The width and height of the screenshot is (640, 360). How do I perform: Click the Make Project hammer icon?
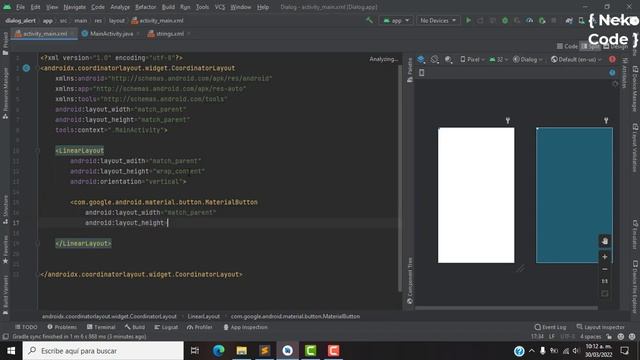coord(369,20)
